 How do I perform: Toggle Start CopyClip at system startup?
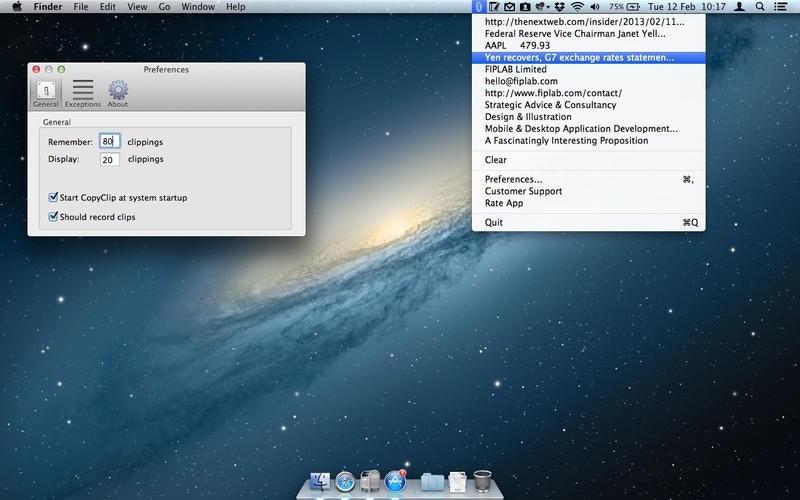pyautogui.click(x=53, y=197)
